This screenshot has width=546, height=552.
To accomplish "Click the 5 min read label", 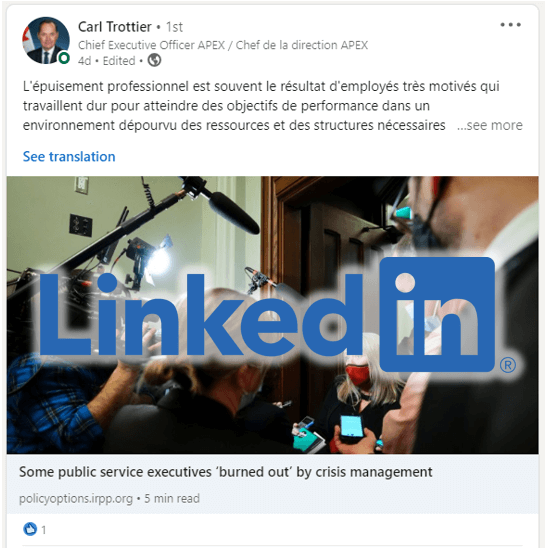I will tap(172, 498).
